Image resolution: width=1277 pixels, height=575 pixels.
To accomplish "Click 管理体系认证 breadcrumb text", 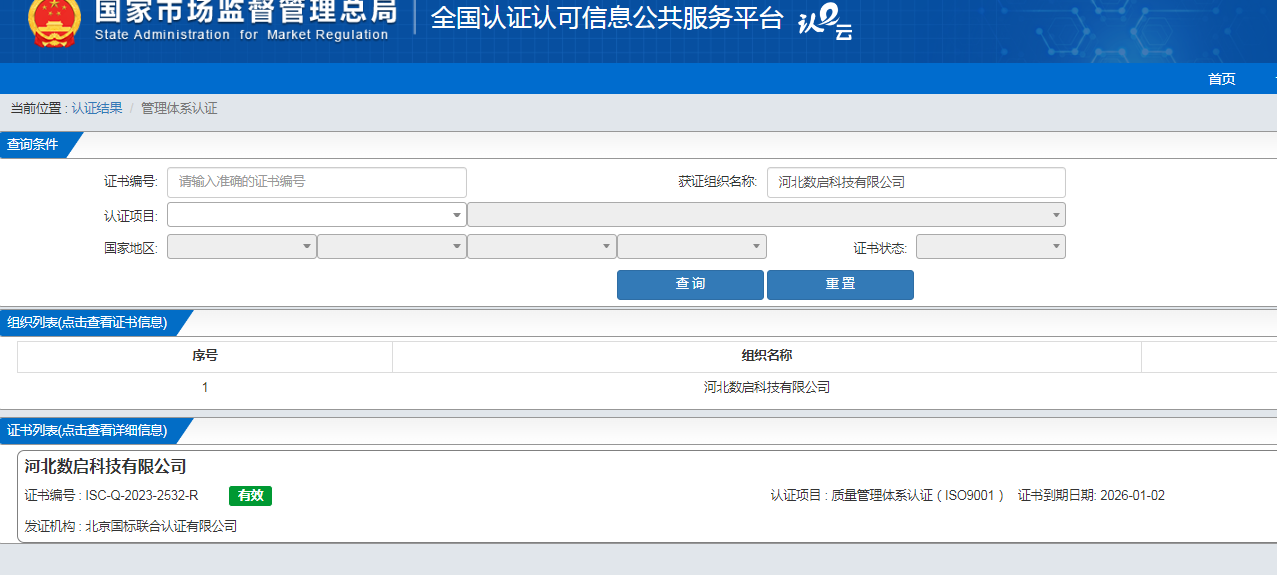I will tap(179, 108).
